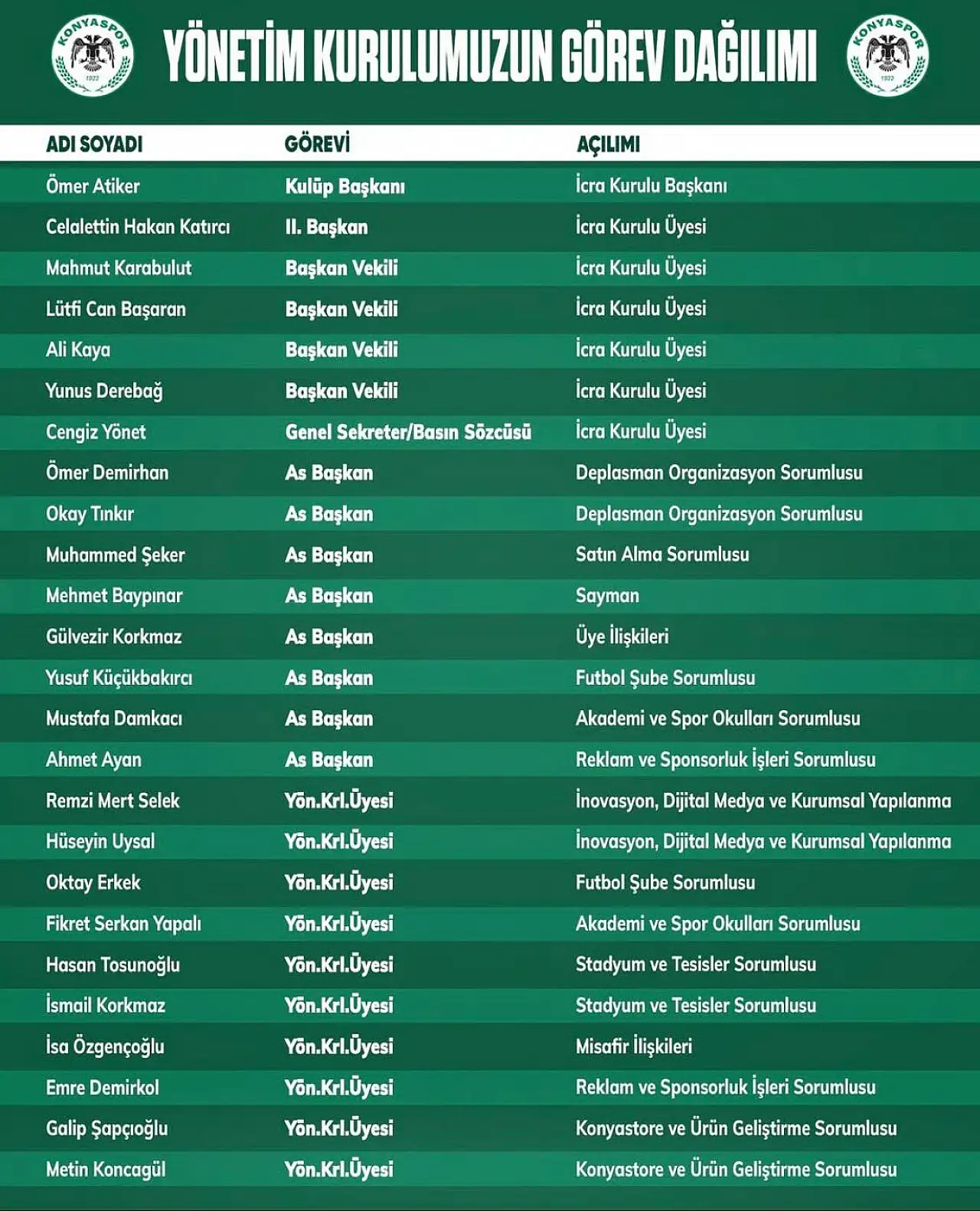
Task: Select the name Lütfi Can Başaran
Action: point(116,309)
